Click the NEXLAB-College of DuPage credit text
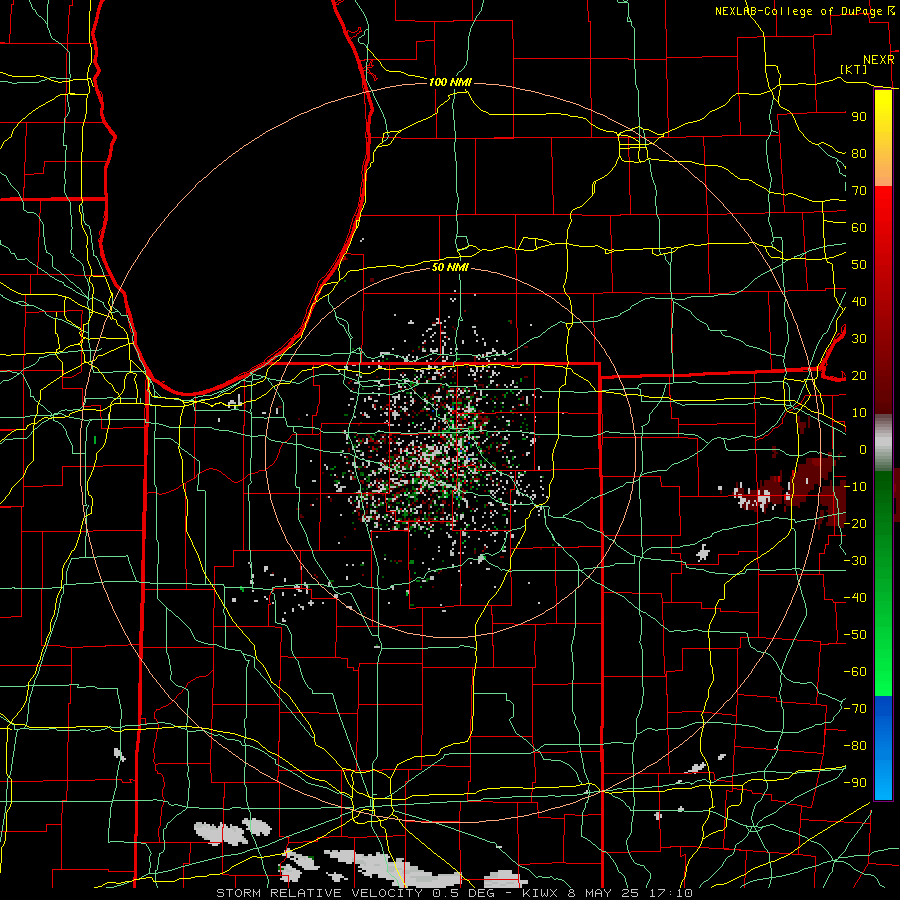900x900 pixels. point(798,11)
